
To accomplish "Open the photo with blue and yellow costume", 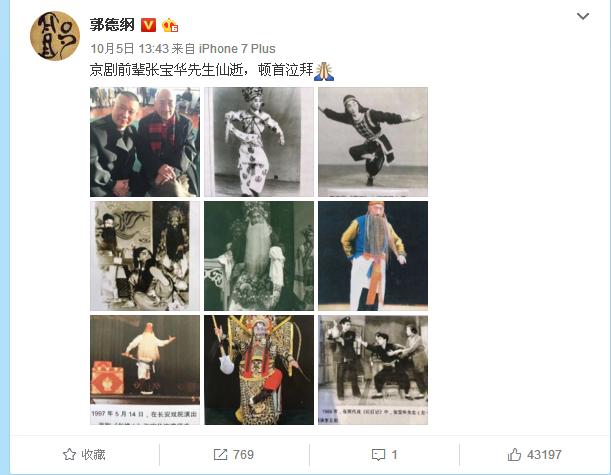I will coord(373,256).
